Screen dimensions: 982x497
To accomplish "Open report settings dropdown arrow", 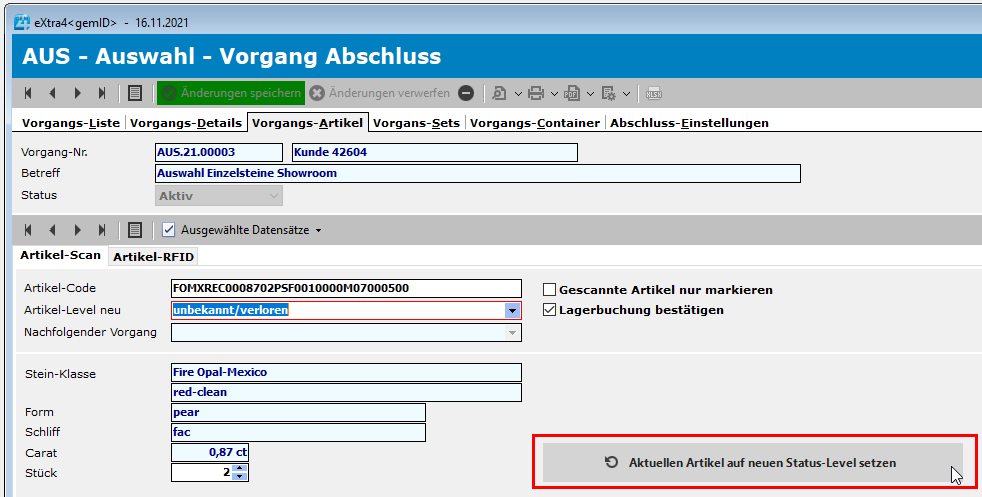I will click(x=626, y=94).
